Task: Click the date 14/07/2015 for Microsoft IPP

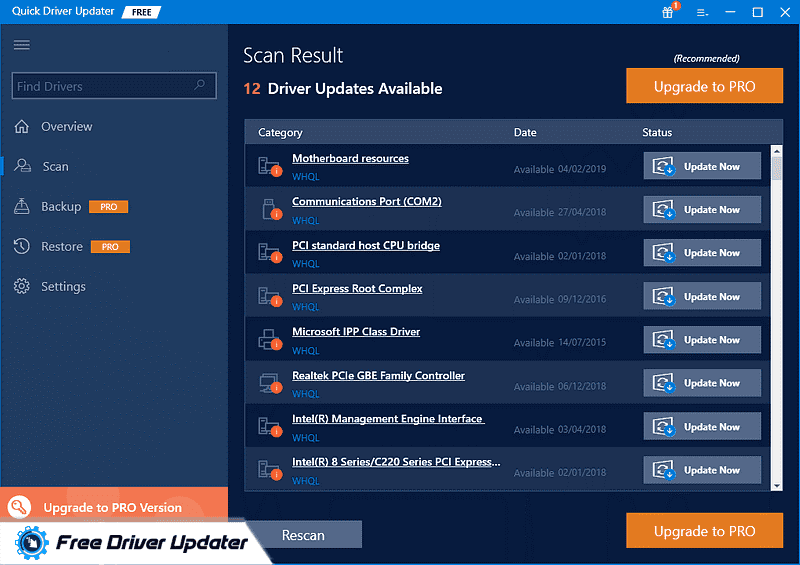Action: [x=582, y=342]
